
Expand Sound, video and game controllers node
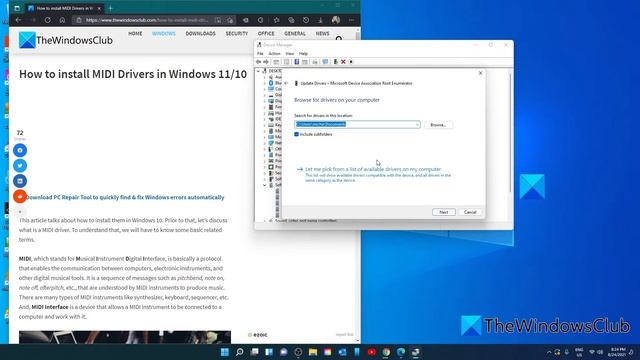(x=264, y=221)
